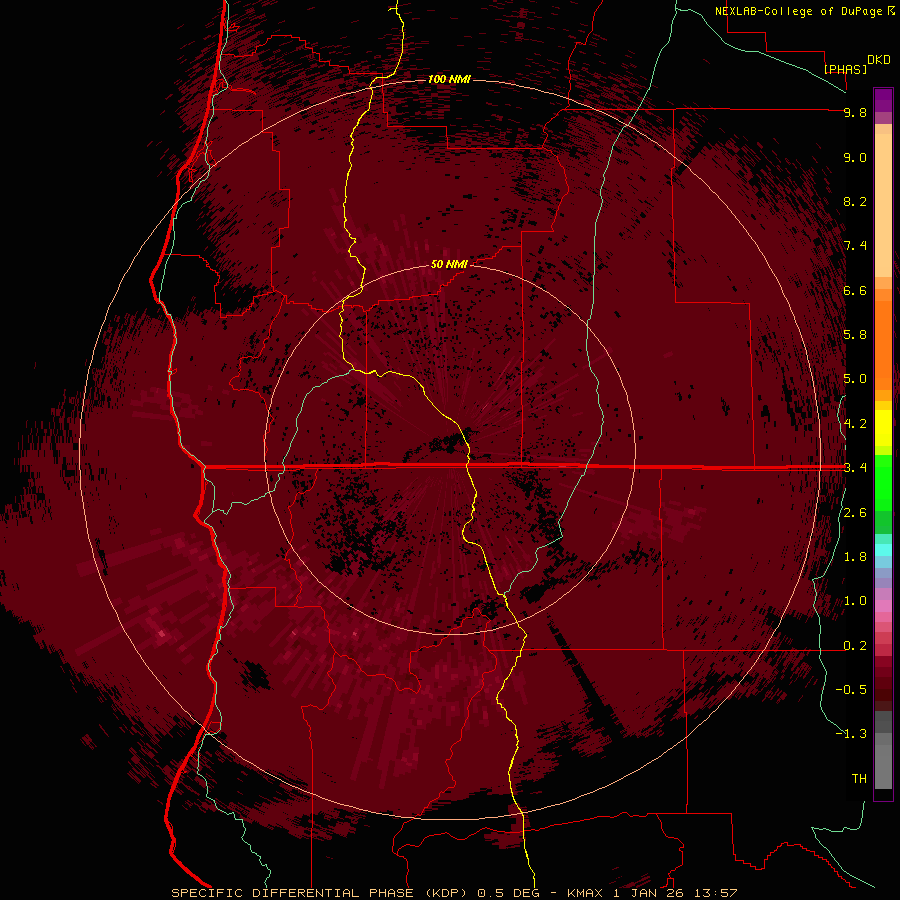Click the 5.0 legend value

point(855,379)
